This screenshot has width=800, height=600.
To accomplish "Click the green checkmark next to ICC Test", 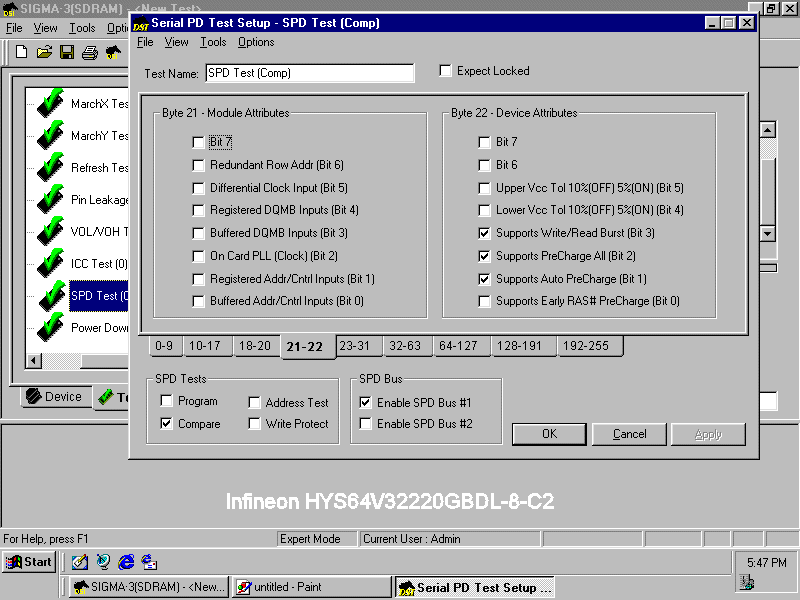I will pyautogui.click(x=50, y=262).
